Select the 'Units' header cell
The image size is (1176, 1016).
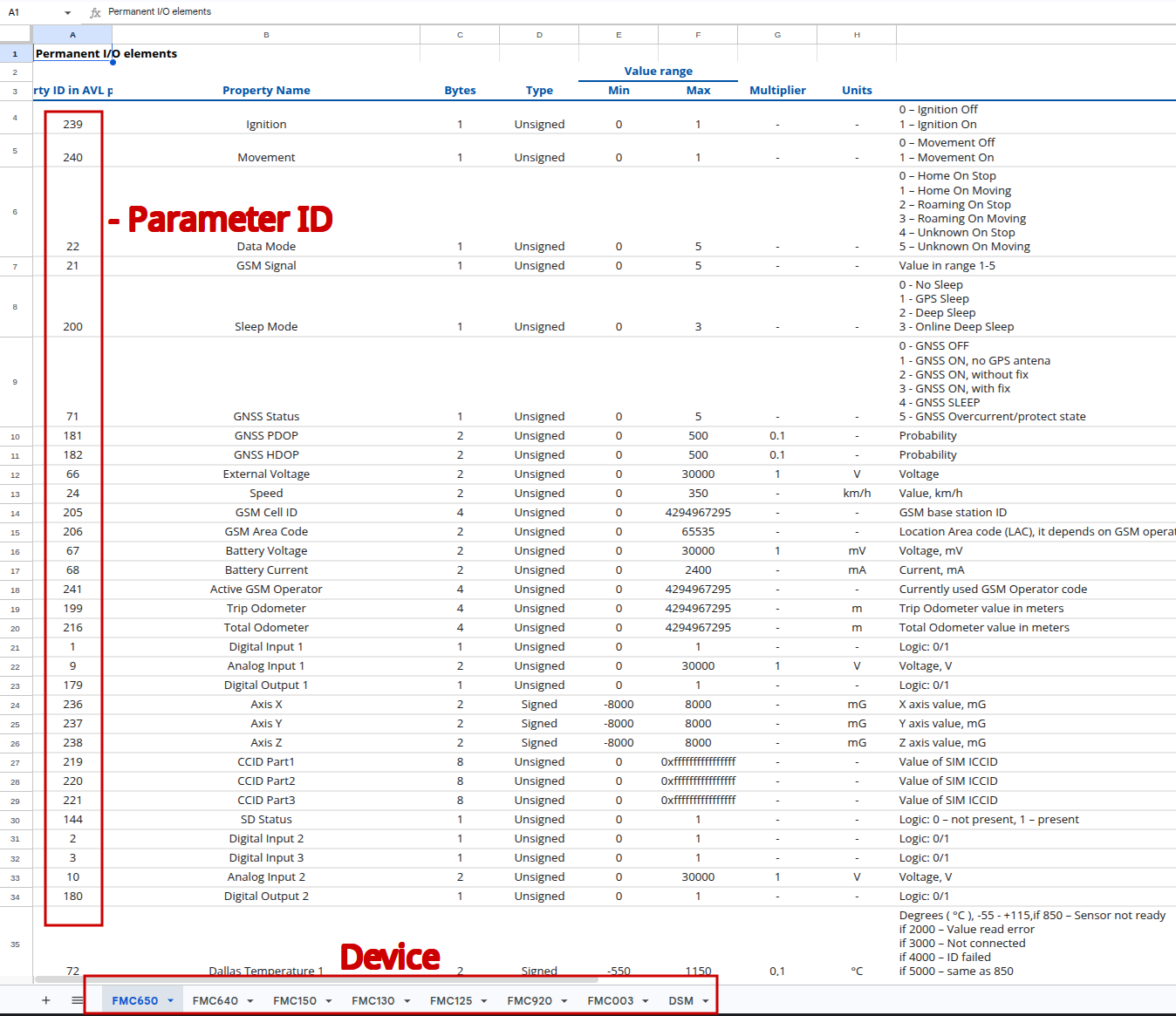click(857, 91)
